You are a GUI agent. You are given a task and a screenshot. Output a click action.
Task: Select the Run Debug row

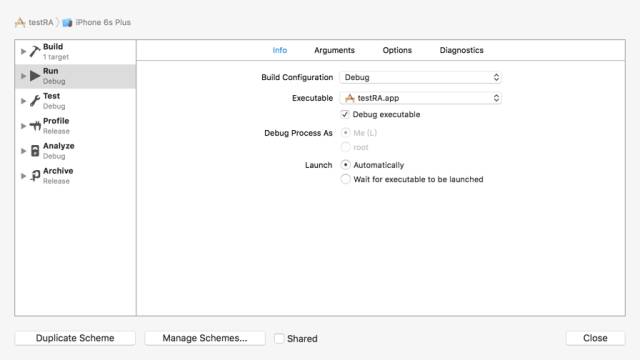[x=76, y=76]
